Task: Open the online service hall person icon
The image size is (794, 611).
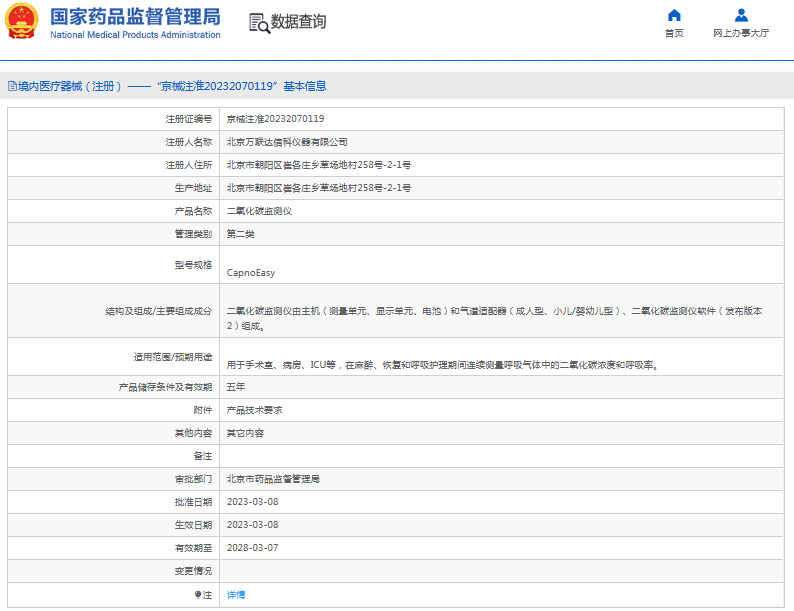Action: (741, 15)
